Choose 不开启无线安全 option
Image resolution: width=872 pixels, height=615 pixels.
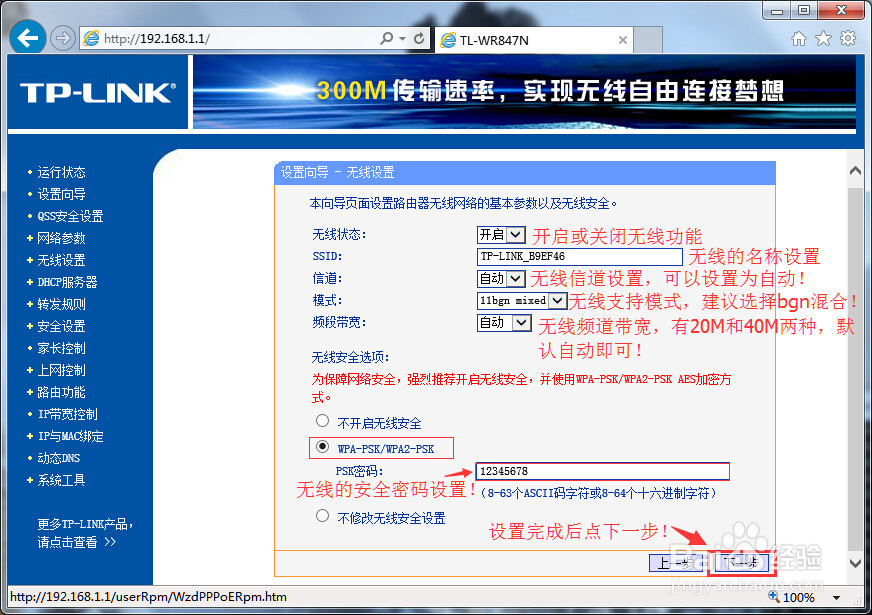click(321, 422)
